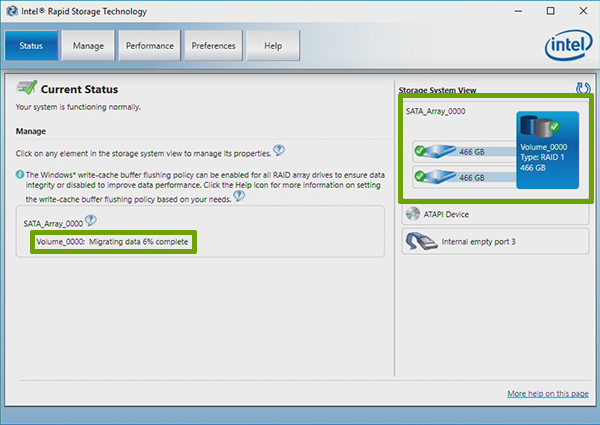Click the 'ATAPI Device' label
Viewport: 600px width, 425px height.
coord(446,214)
